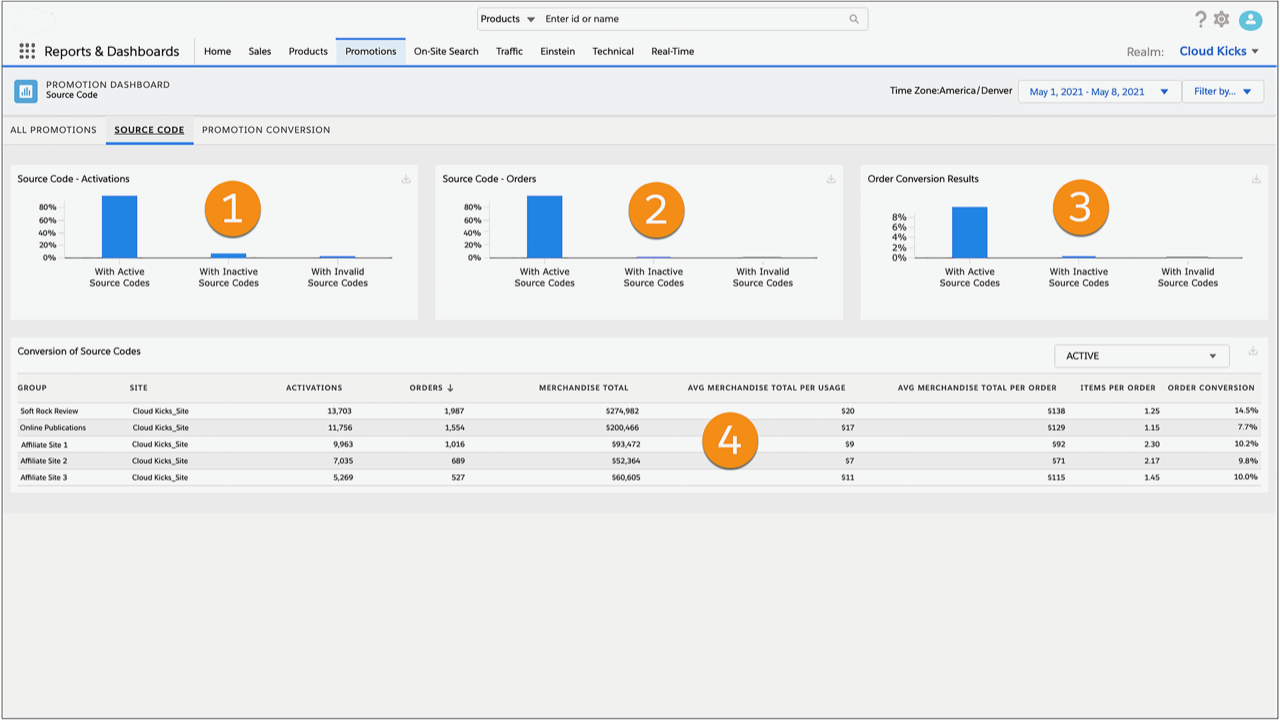This screenshot has width=1280, height=721.
Task: Download the Conversion of Source Codes table
Action: [1253, 351]
